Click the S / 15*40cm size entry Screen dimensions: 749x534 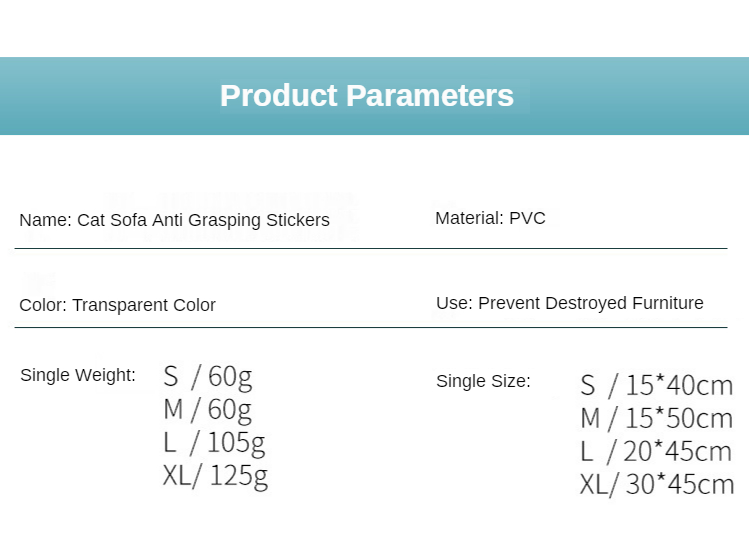[x=656, y=385]
